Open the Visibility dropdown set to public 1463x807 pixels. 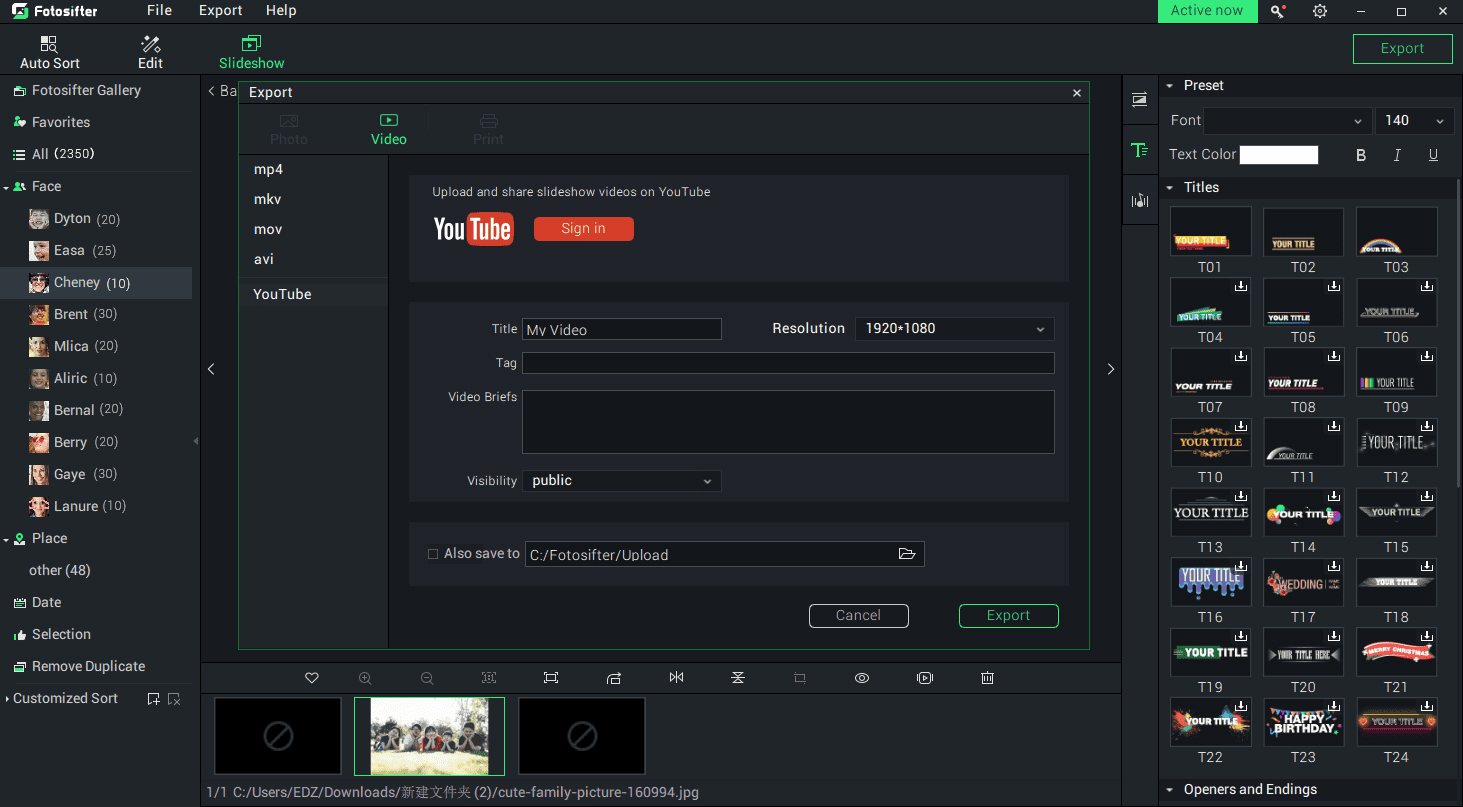point(621,481)
